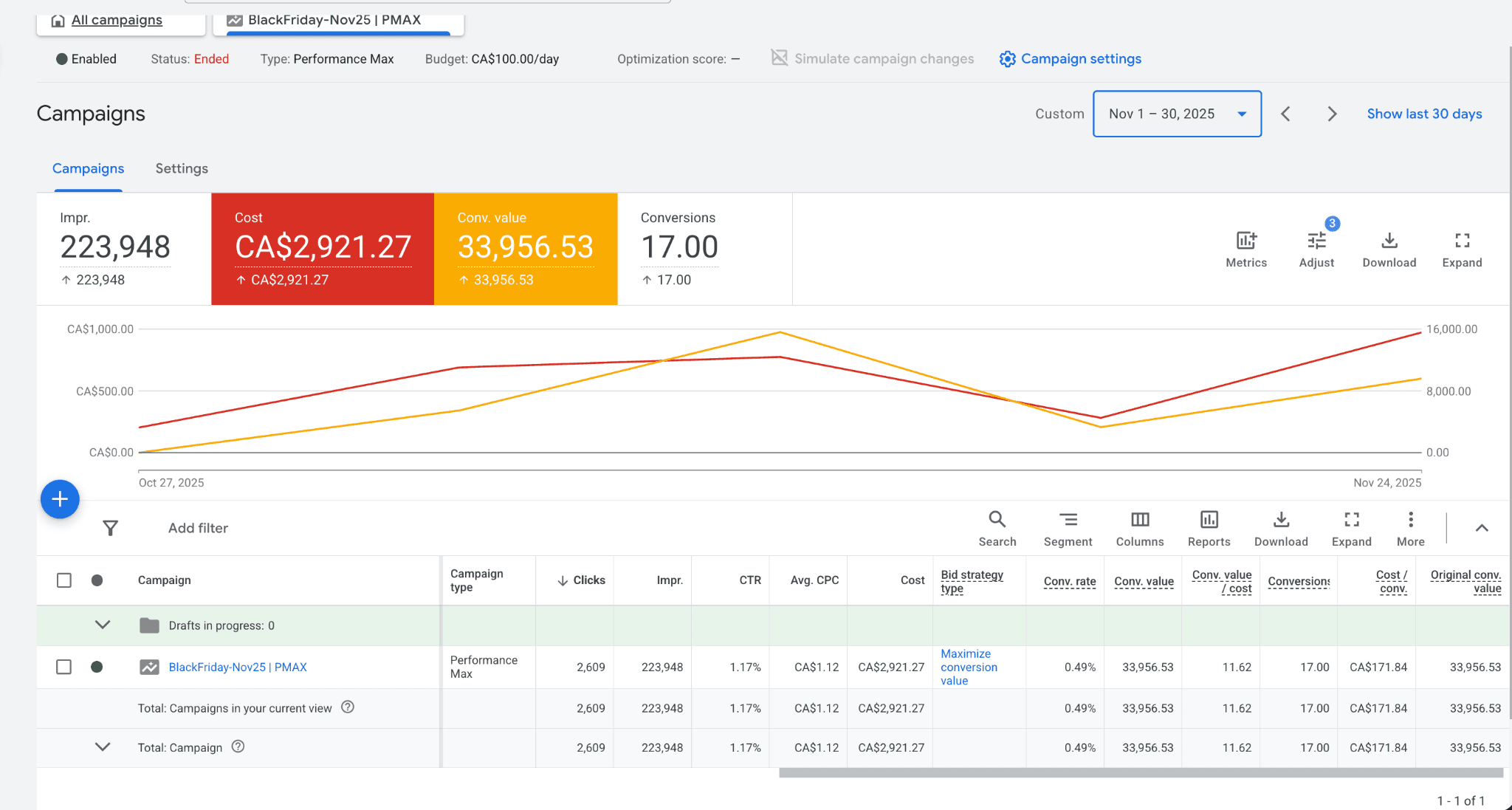Expand the Drafts in progress section

102,625
